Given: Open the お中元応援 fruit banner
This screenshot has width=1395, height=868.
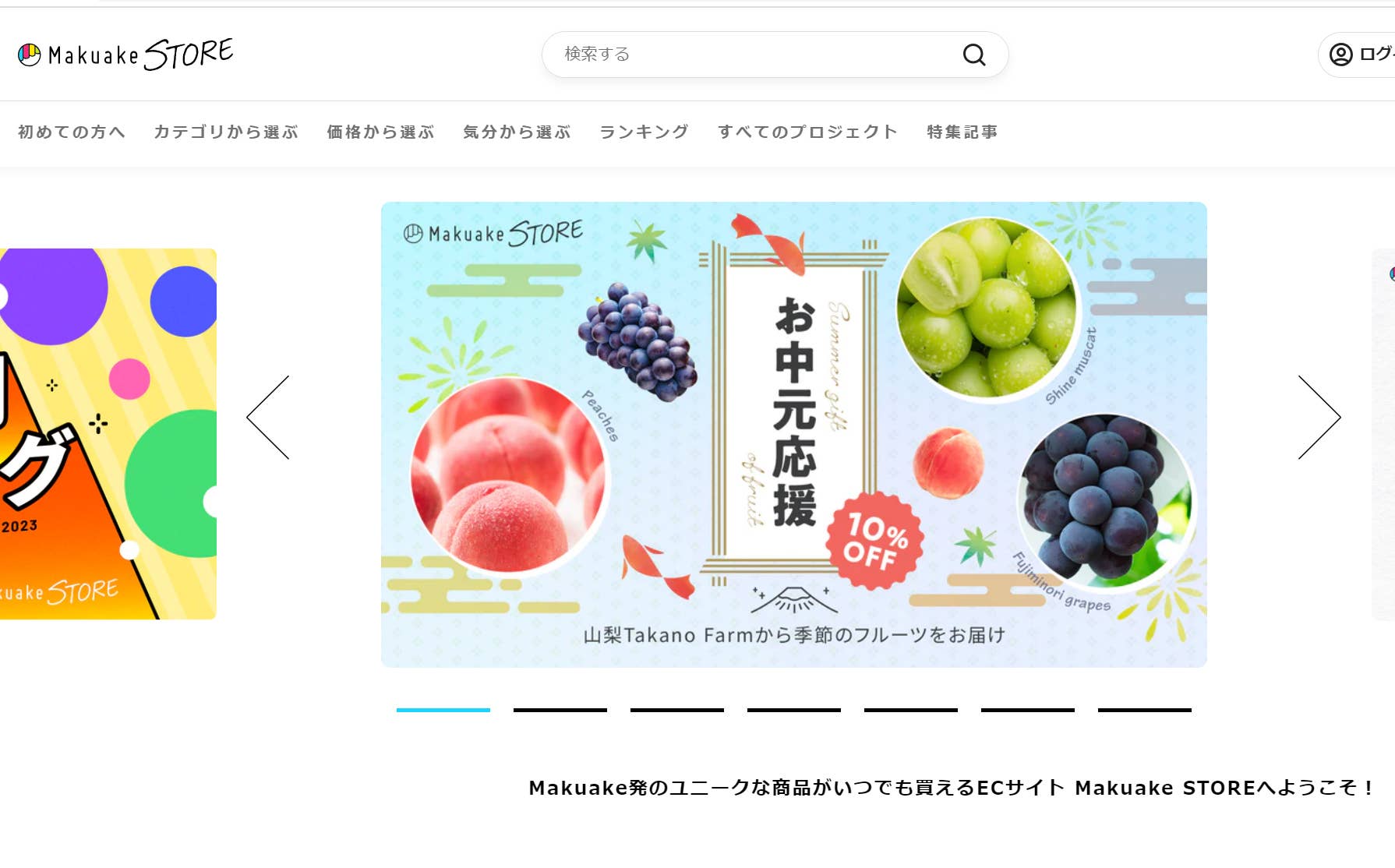Looking at the screenshot, I should 794,434.
